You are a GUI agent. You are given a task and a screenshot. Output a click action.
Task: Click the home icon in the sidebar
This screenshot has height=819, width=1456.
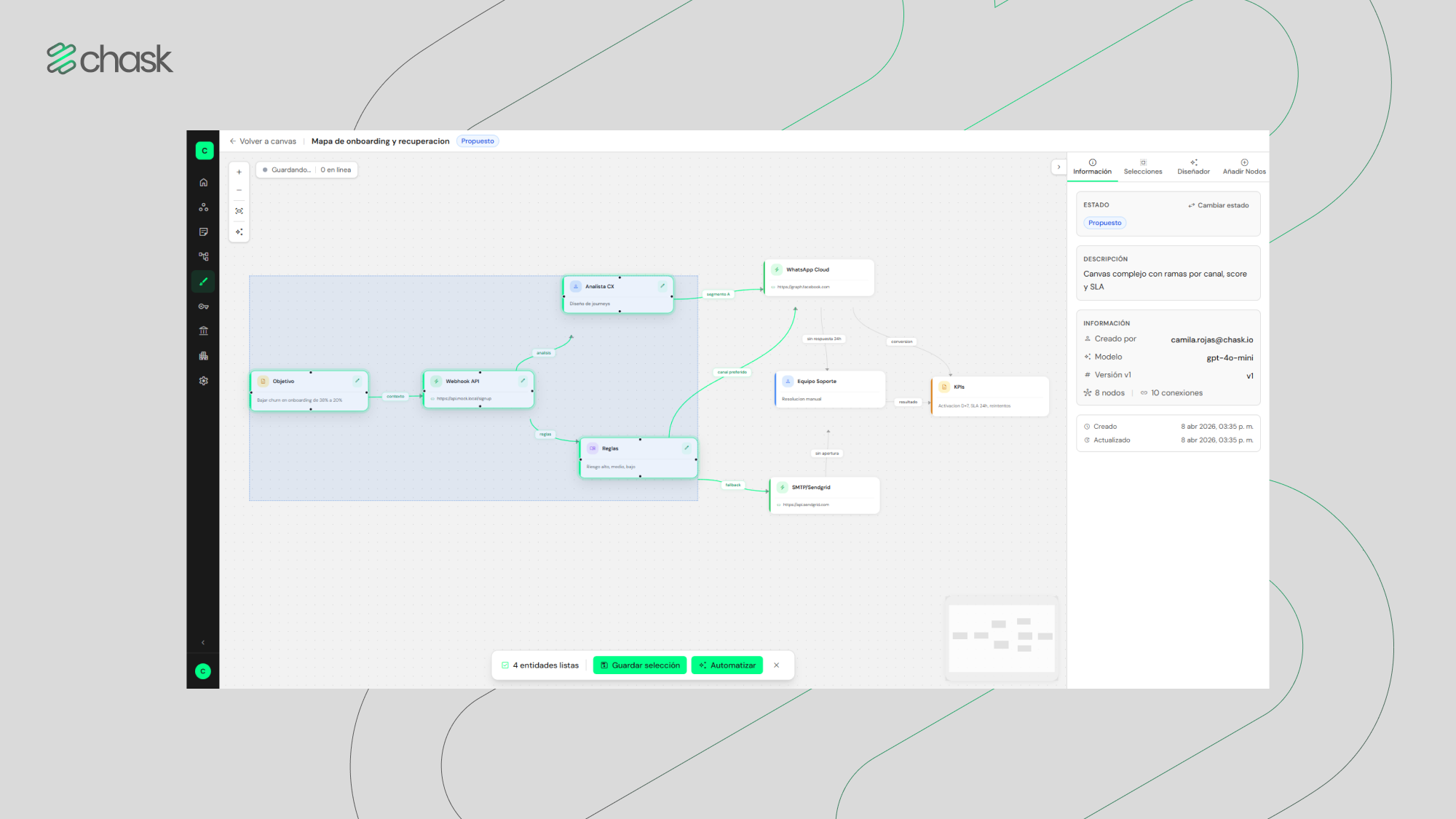pos(204,183)
